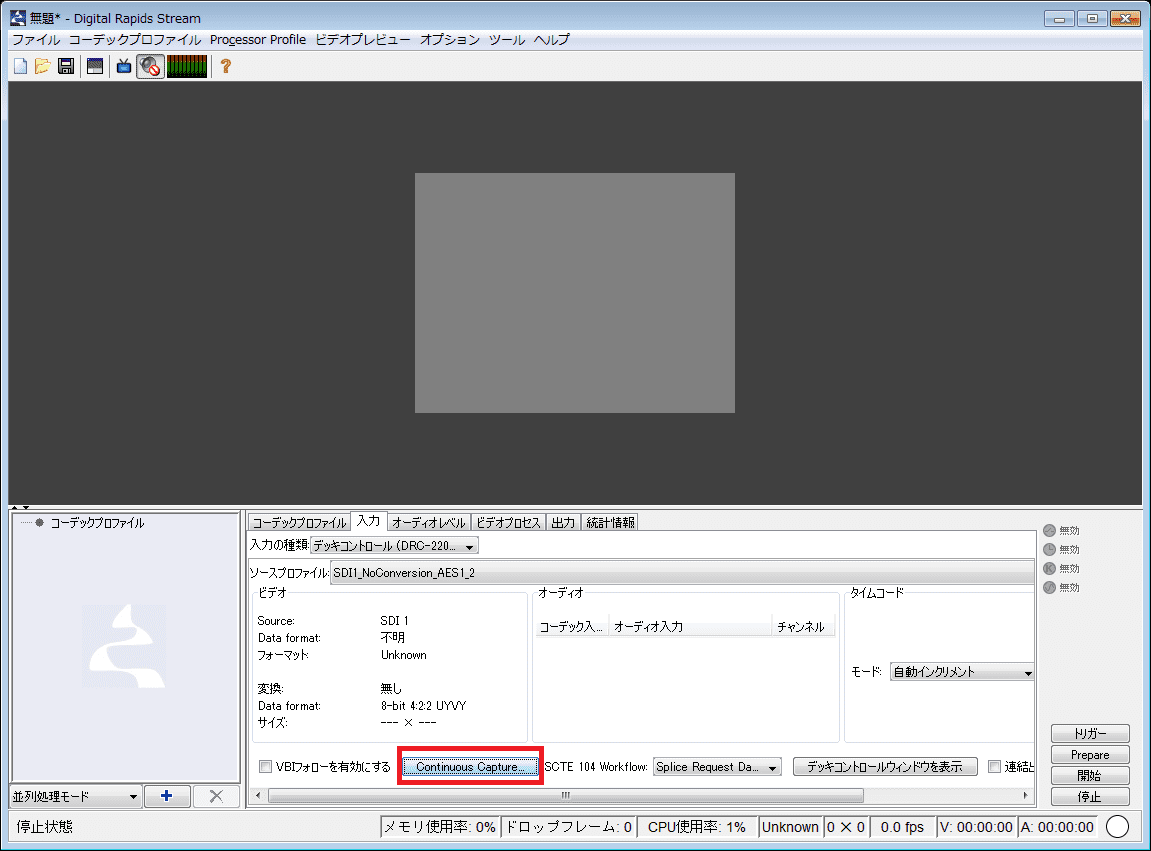This screenshot has width=1151, height=851.
Task: Click the sine wave status icon labeled 無効
Action: coord(1050,587)
